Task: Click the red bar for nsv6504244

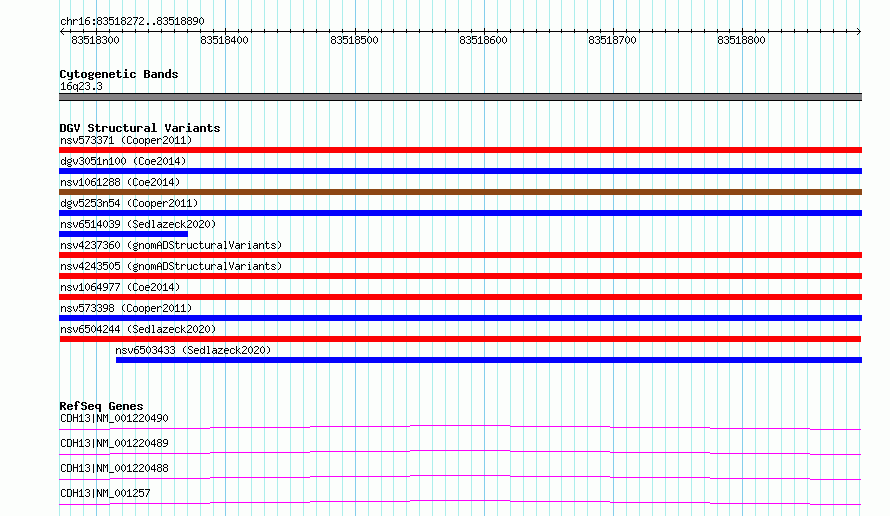Action: click(x=460, y=339)
